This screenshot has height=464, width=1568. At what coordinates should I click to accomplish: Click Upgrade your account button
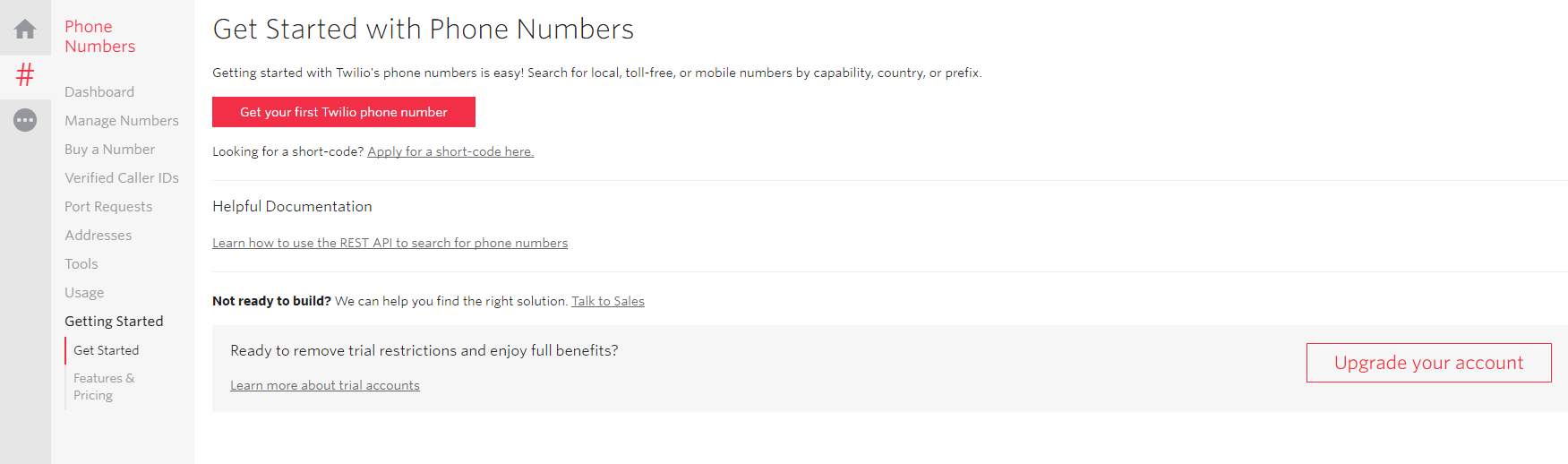(x=1428, y=363)
